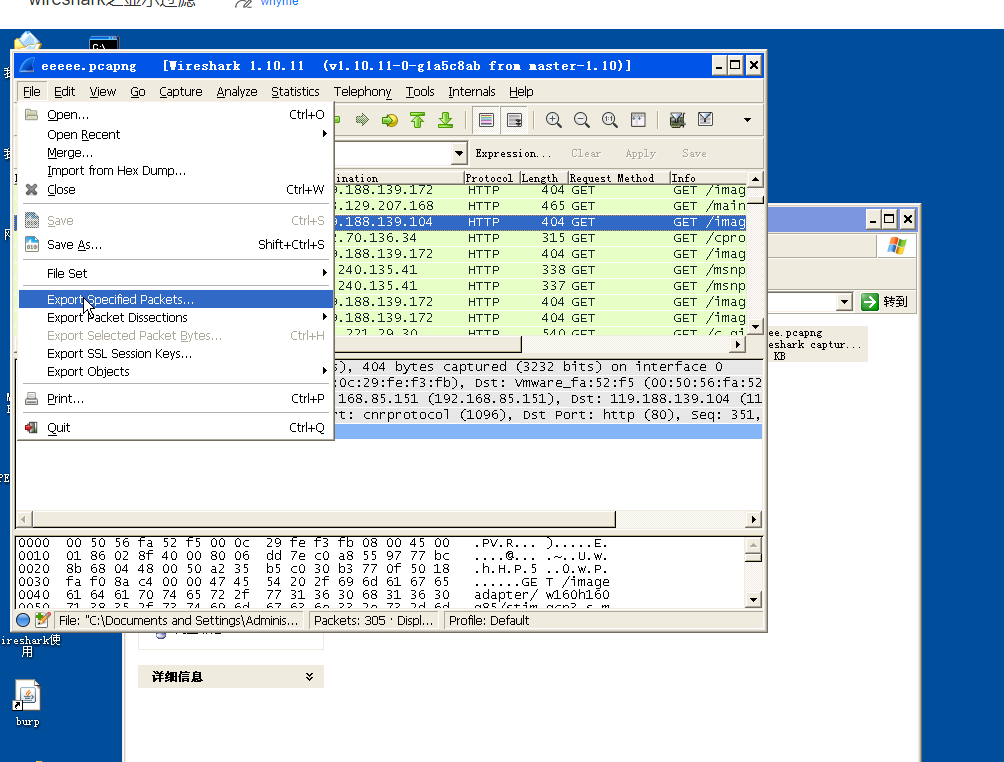
Task: Sort by Request Method column header
Action: point(618,178)
